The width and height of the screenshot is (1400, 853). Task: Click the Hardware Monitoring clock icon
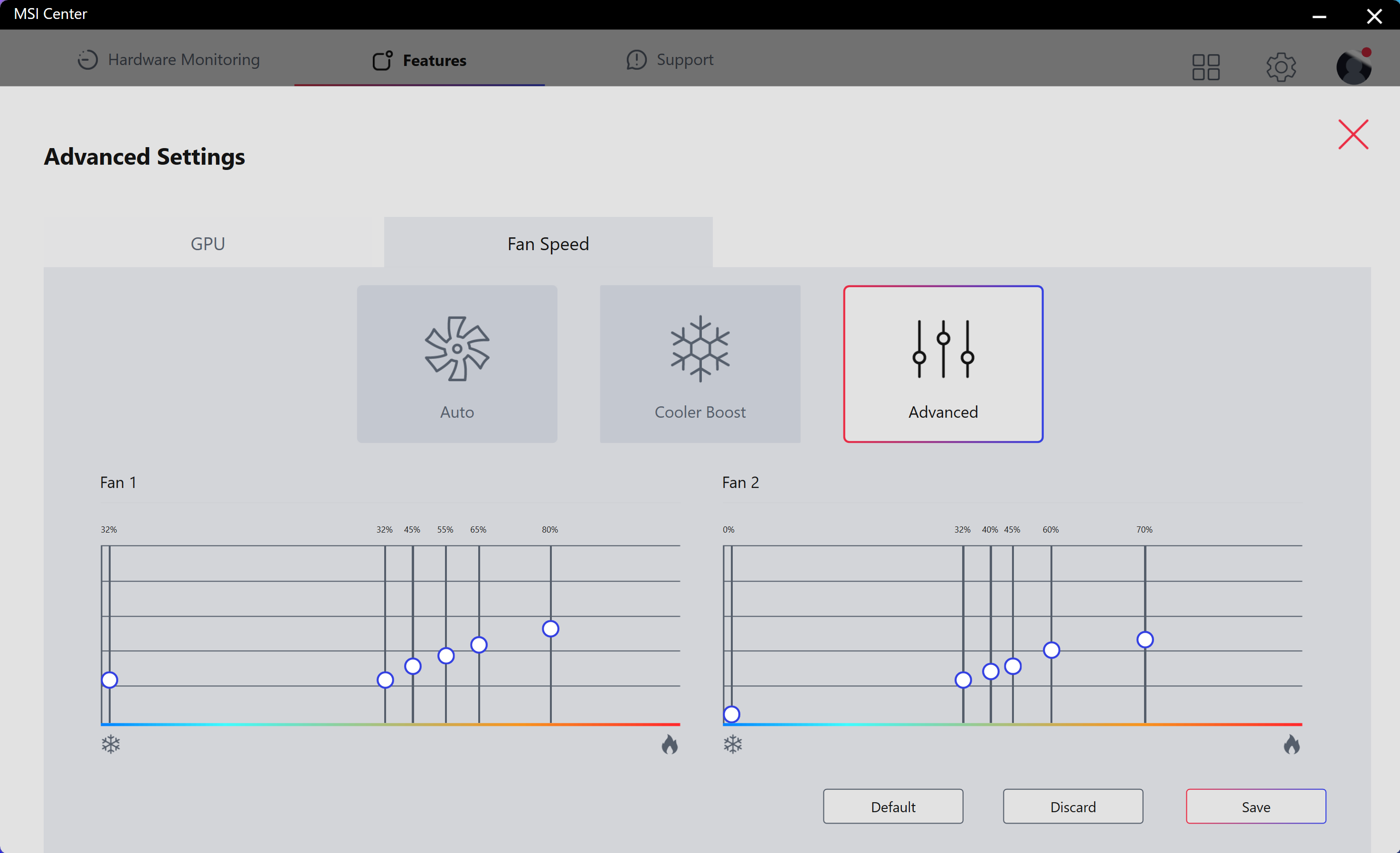click(x=87, y=60)
